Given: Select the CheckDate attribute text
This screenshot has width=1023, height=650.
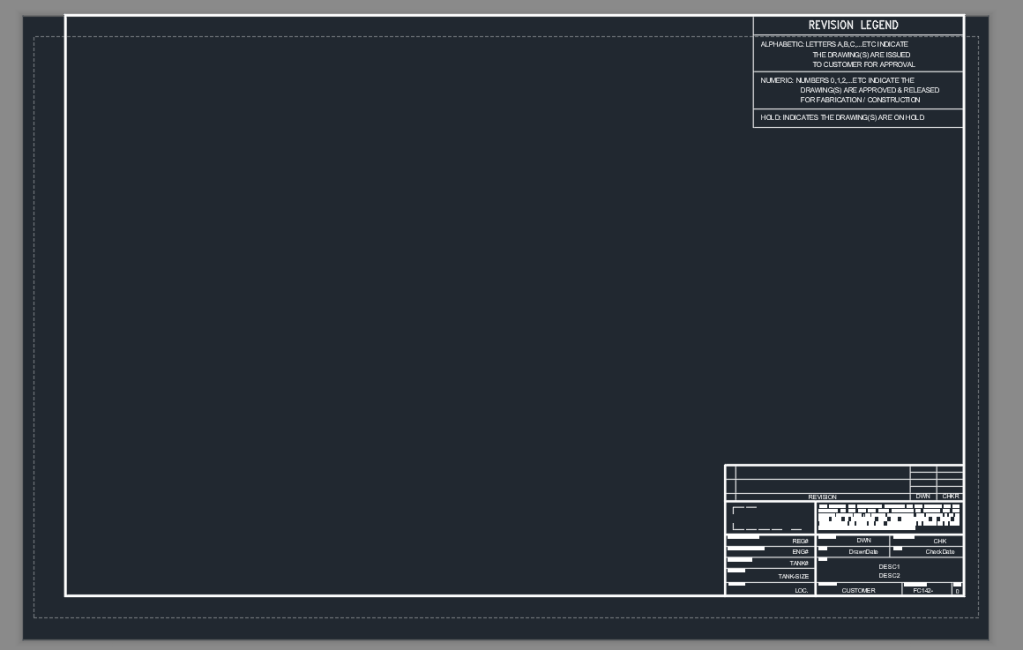Looking at the screenshot, I should (x=940, y=552).
